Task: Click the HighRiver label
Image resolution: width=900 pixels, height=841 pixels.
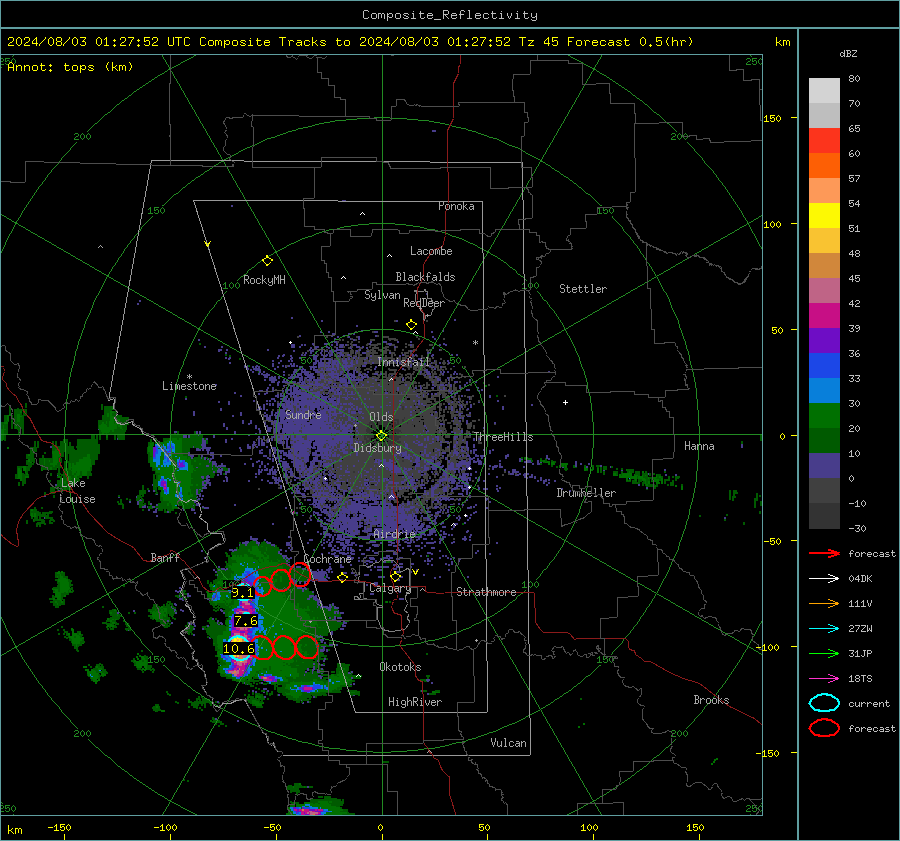Action: pyautogui.click(x=415, y=702)
